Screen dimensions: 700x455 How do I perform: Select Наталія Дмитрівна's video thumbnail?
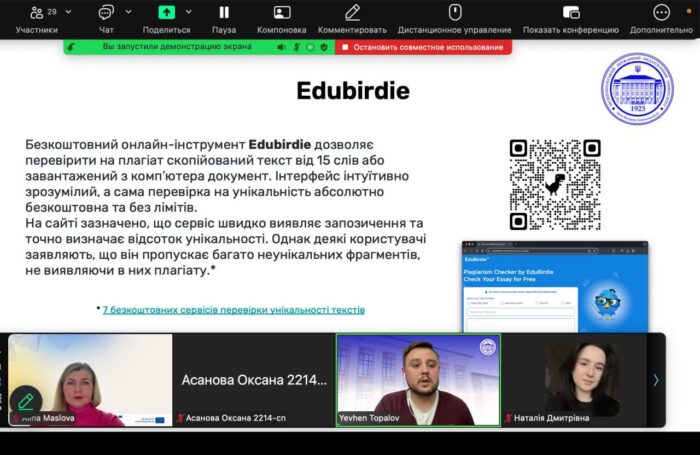coord(580,380)
